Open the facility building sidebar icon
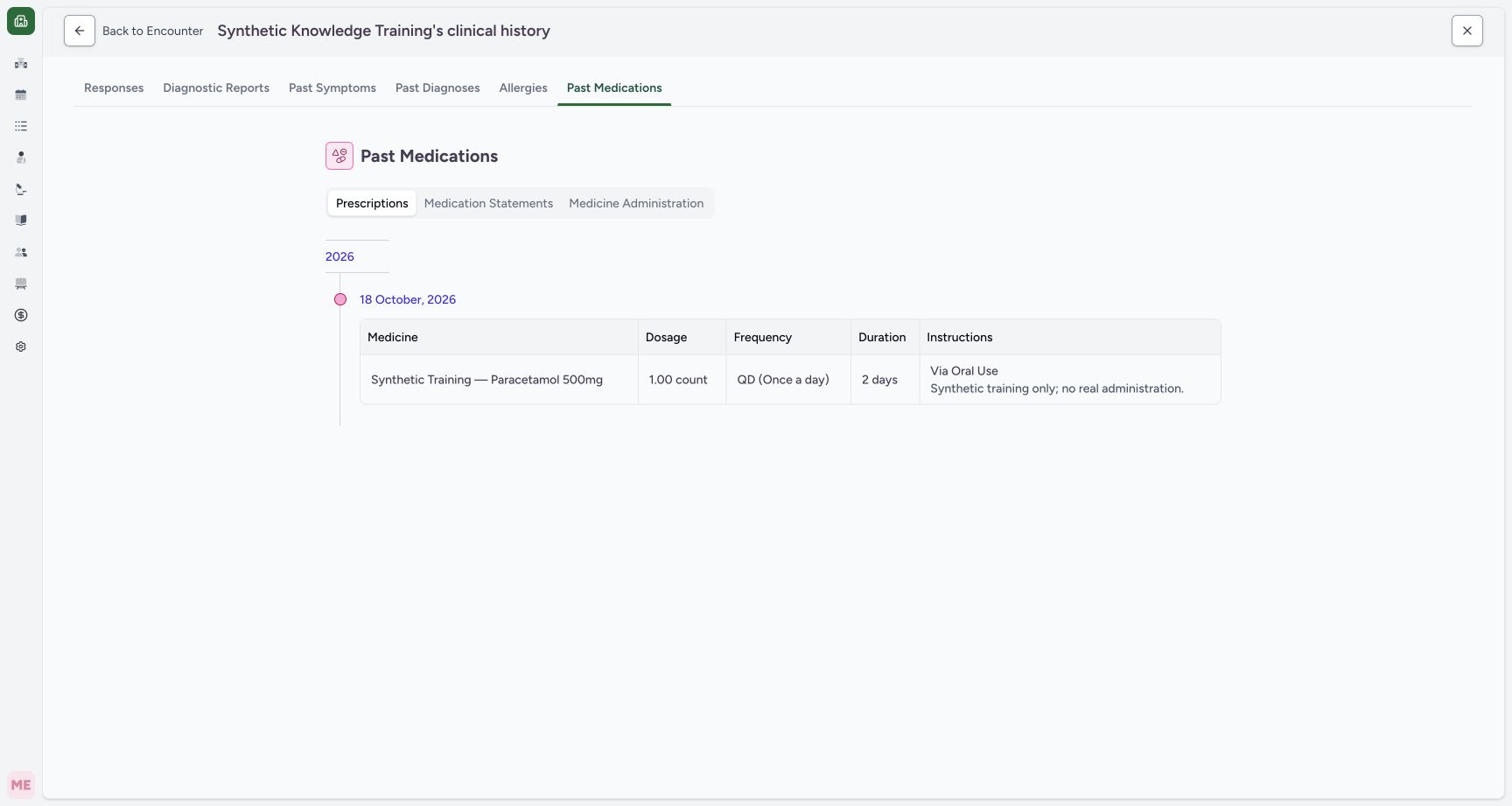The width and height of the screenshot is (1512, 806). pyautogui.click(x=21, y=63)
